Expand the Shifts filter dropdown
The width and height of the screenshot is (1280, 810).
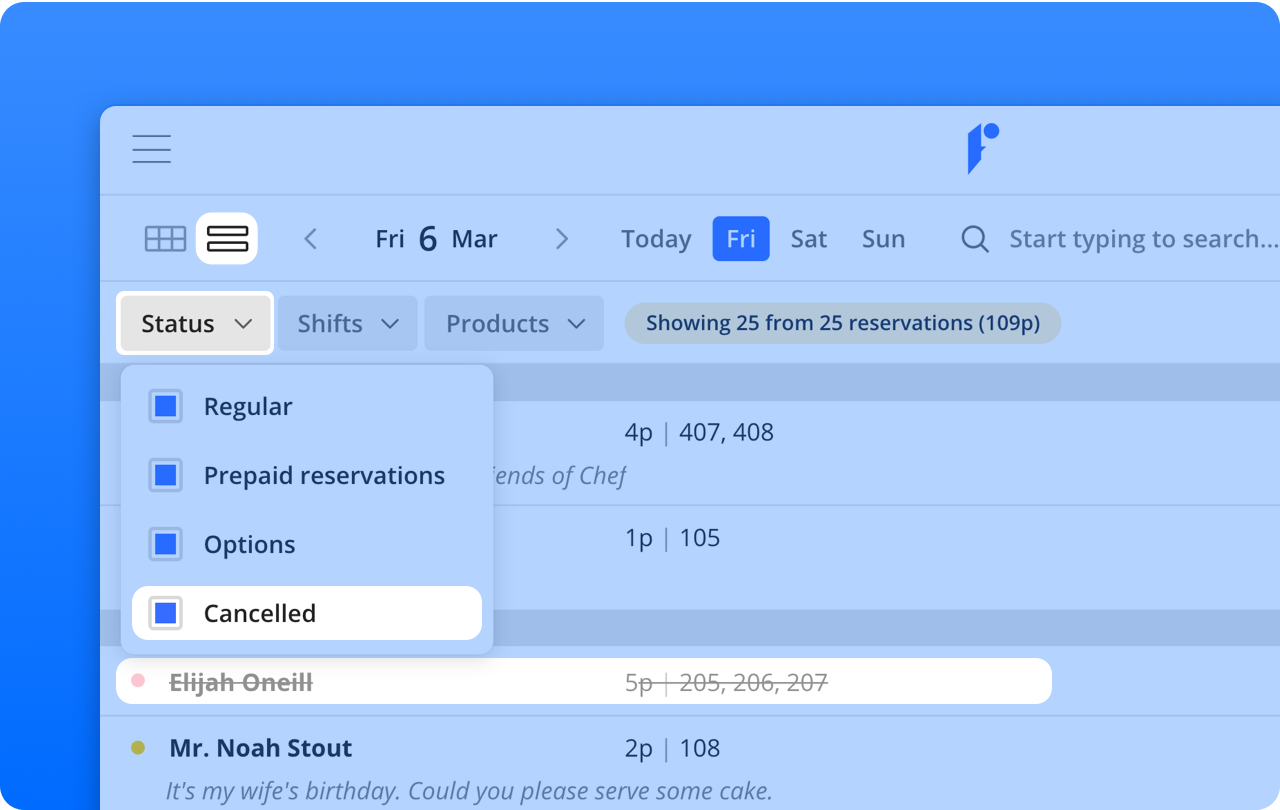coord(348,323)
